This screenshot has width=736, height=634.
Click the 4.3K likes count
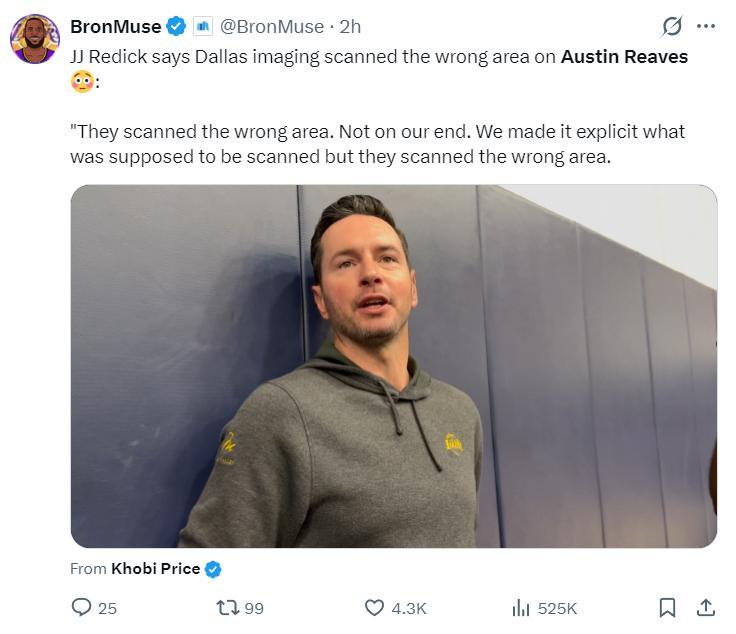[x=409, y=608]
